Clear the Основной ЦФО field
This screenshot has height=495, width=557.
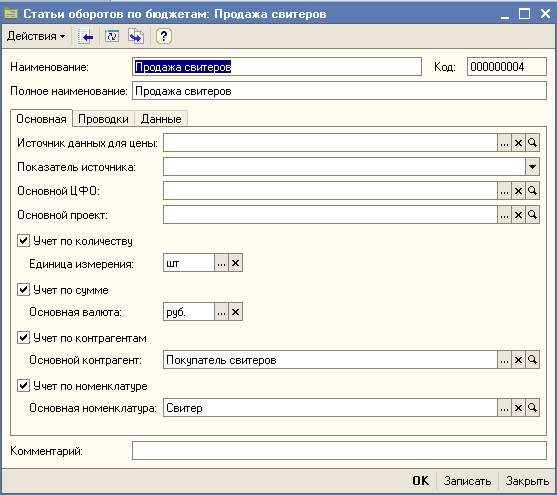[x=518, y=191]
